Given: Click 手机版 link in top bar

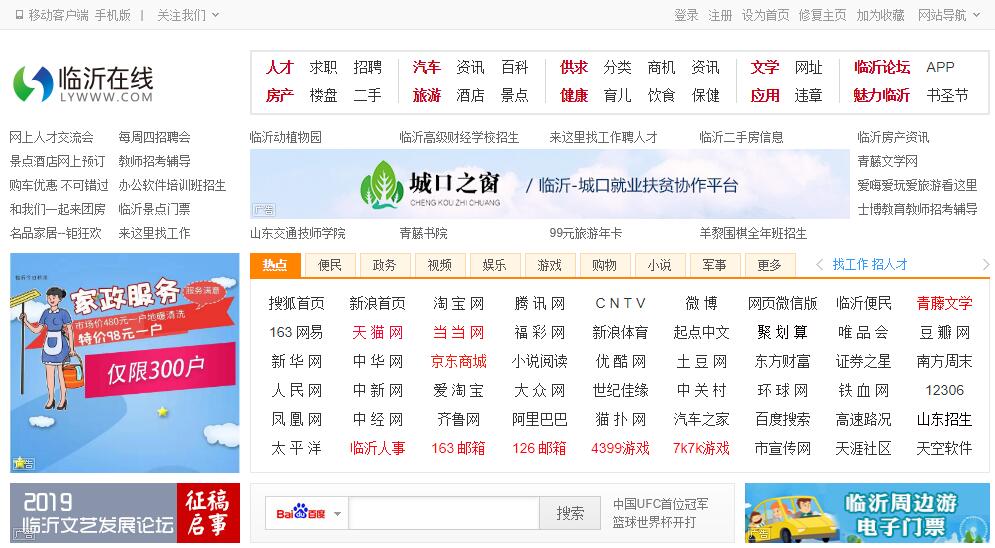Looking at the screenshot, I should tap(112, 15).
